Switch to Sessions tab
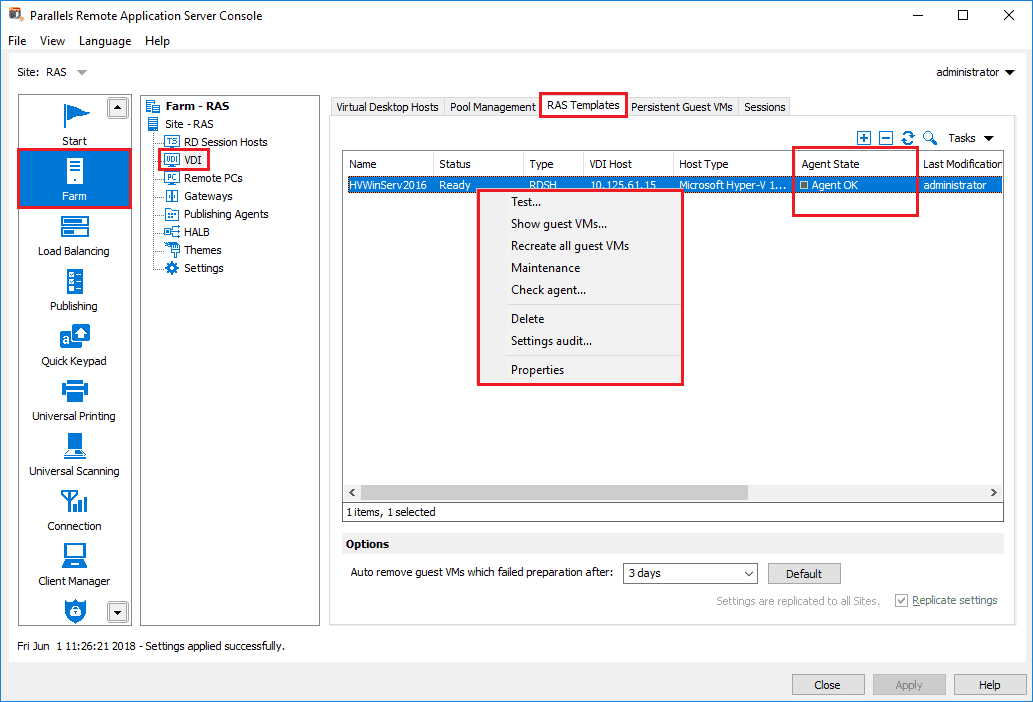The width and height of the screenshot is (1033, 702). click(764, 107)
